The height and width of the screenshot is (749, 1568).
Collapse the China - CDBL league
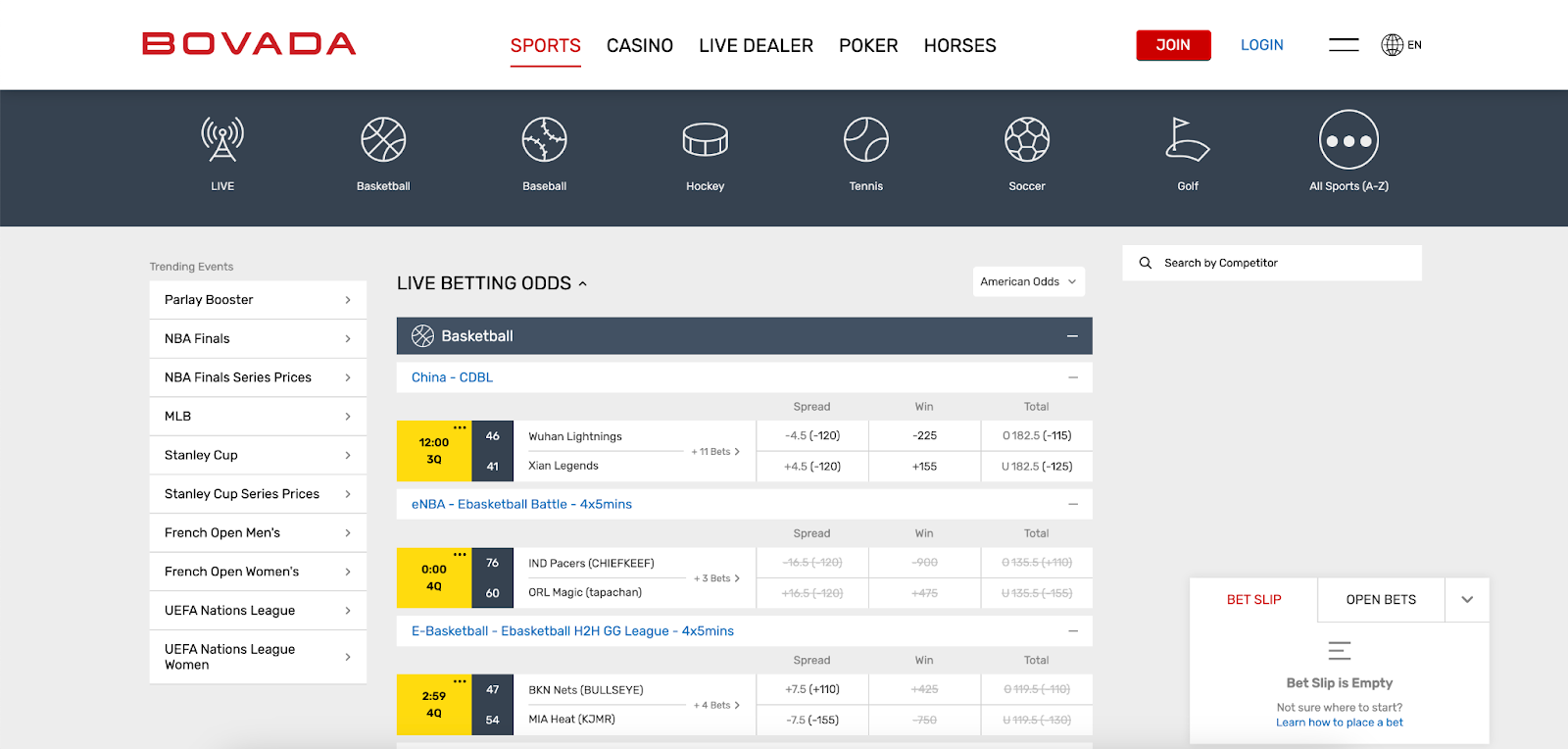1073,377
